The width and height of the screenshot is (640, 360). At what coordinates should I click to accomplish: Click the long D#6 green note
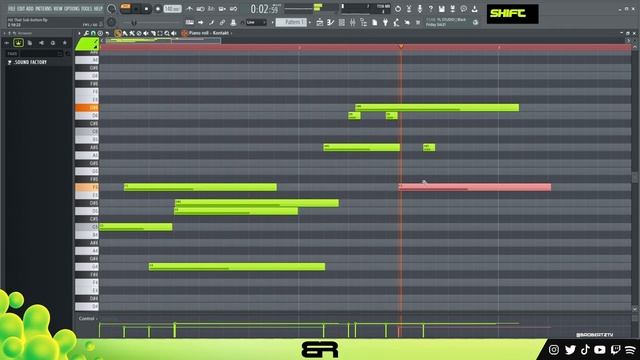[437, 108]
